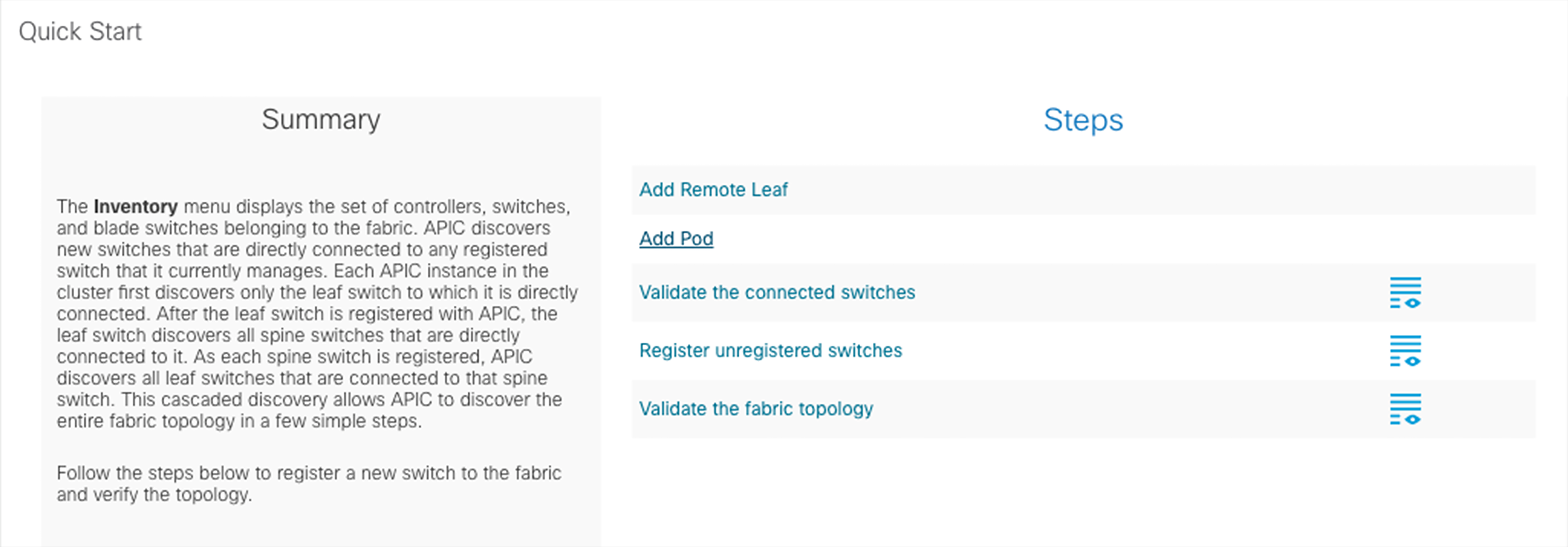
Task: Click the 'and verify the topology' line
Action: tap(154, 495)
